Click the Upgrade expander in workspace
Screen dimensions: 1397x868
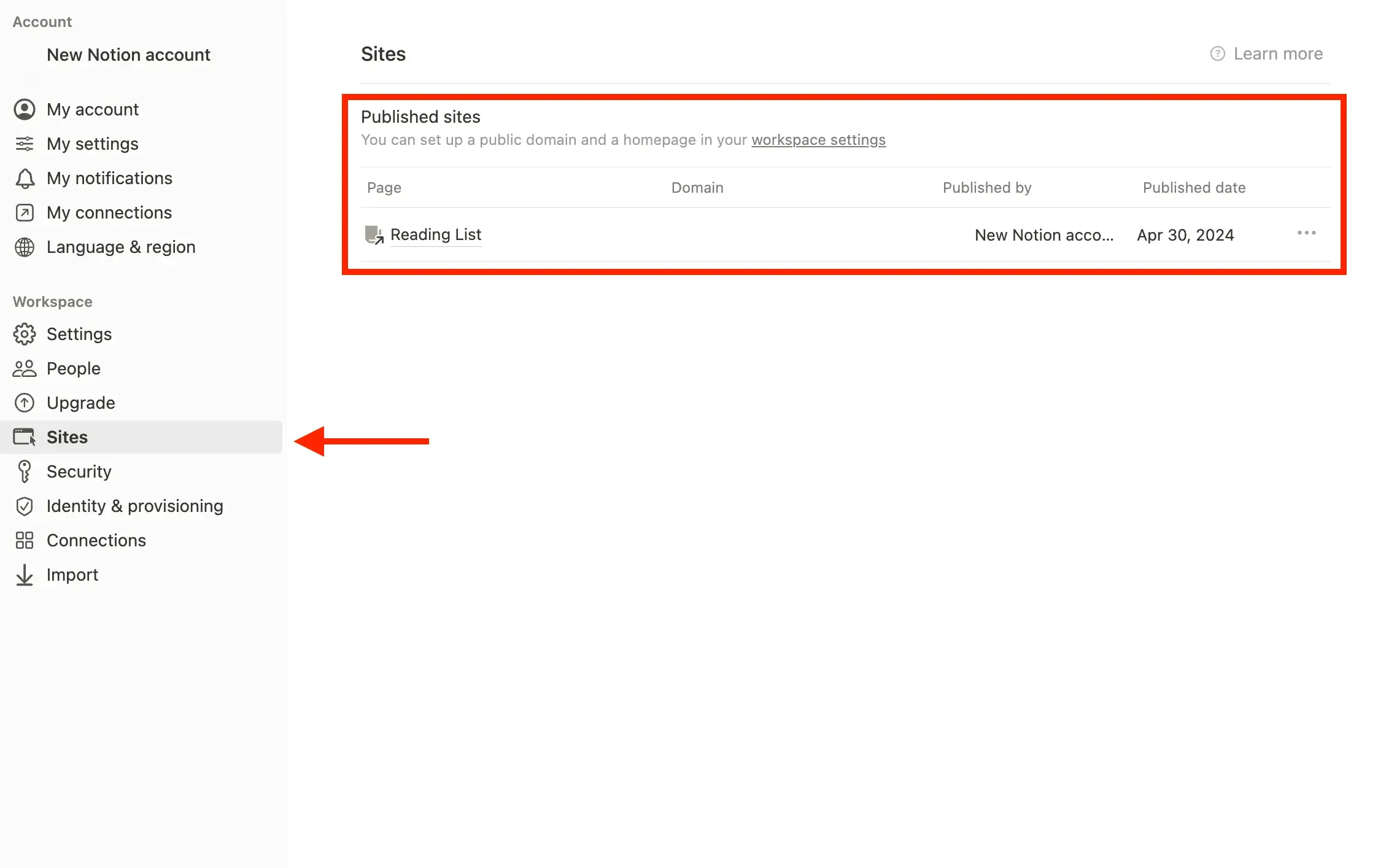point(80,402)
